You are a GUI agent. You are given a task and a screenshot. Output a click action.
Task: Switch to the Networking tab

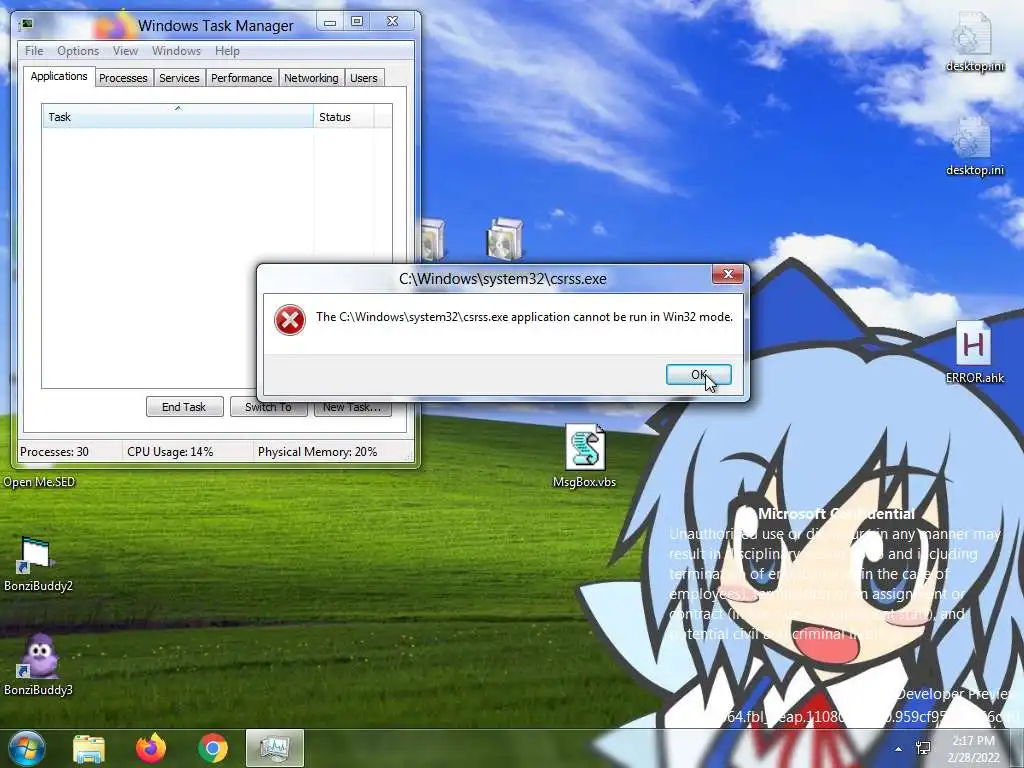pyautogui.click(x=311, y=78)
